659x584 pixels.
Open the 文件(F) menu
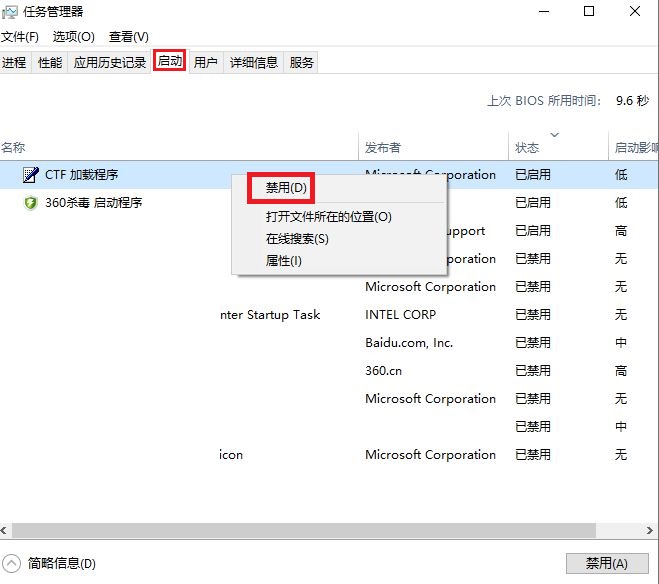pyautogui.click(x=20, y=37)
